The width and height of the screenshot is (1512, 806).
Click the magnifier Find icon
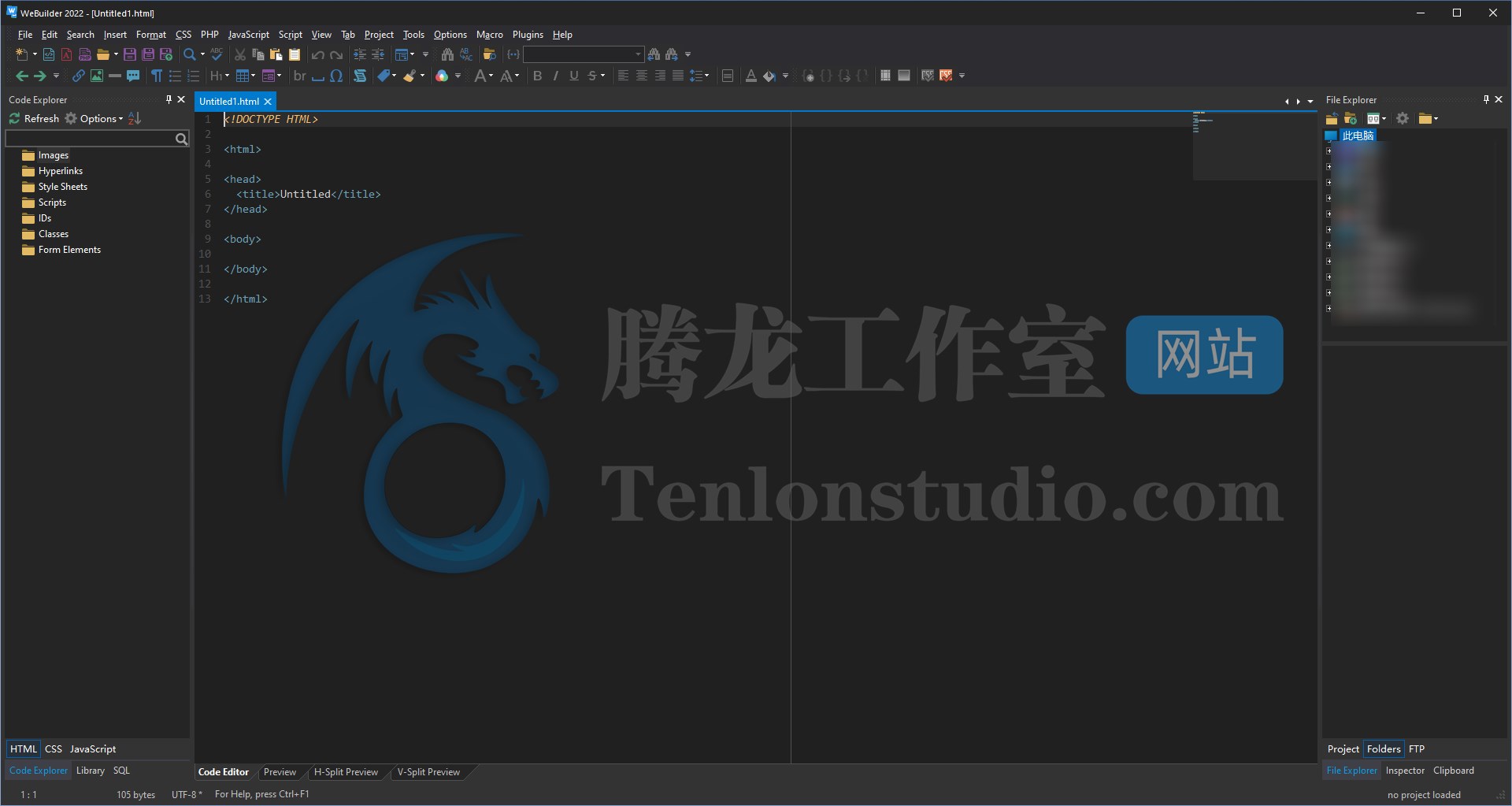[190, 54]
